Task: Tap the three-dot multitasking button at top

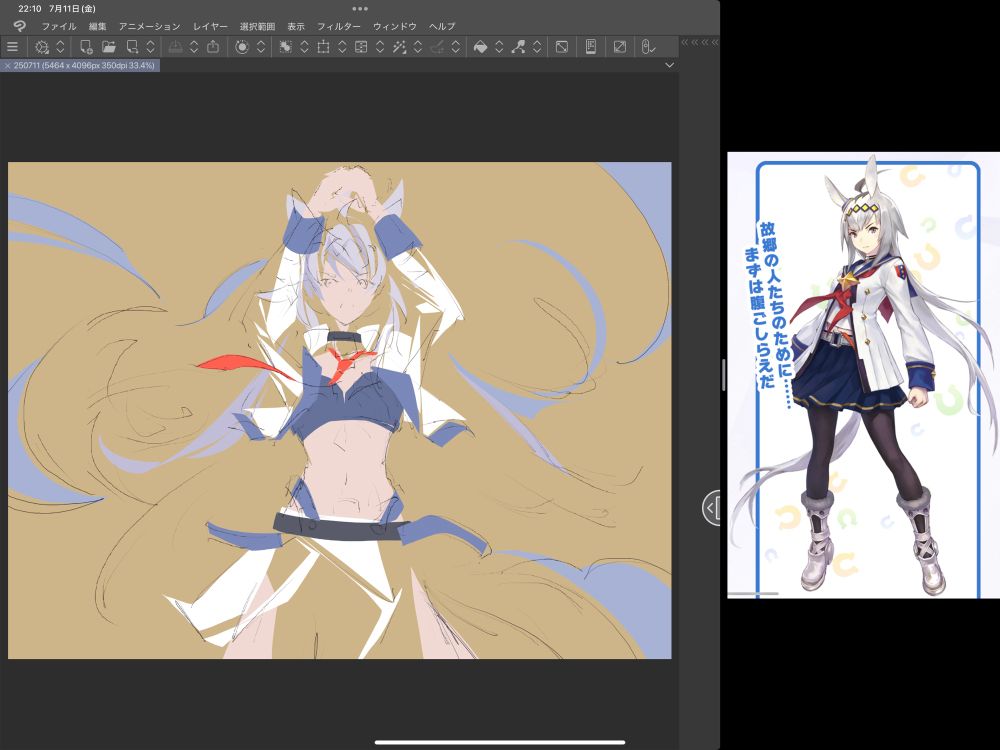Action: tap(360, 9)
